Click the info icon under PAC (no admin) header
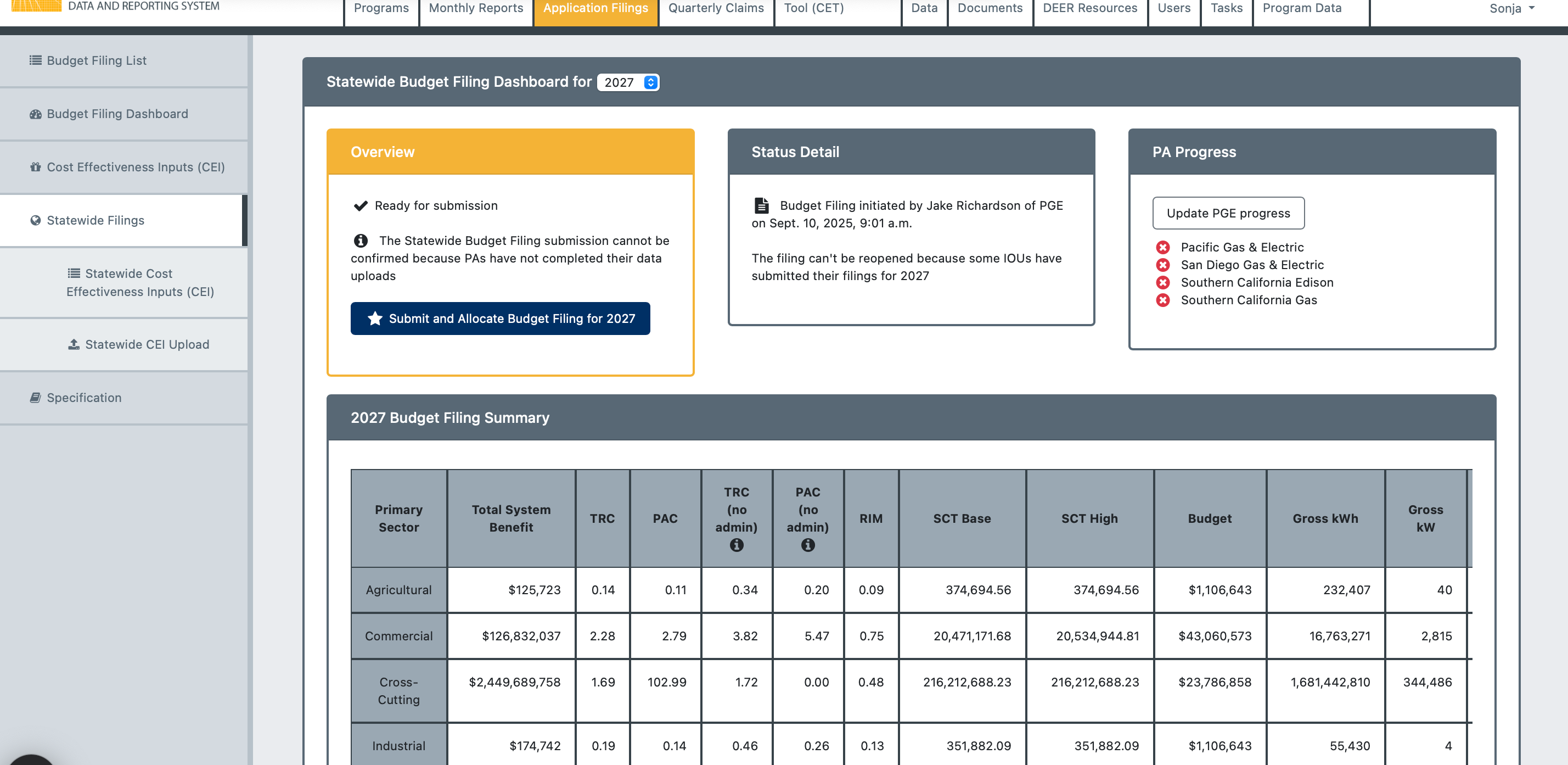 click(x=808, y=545)
